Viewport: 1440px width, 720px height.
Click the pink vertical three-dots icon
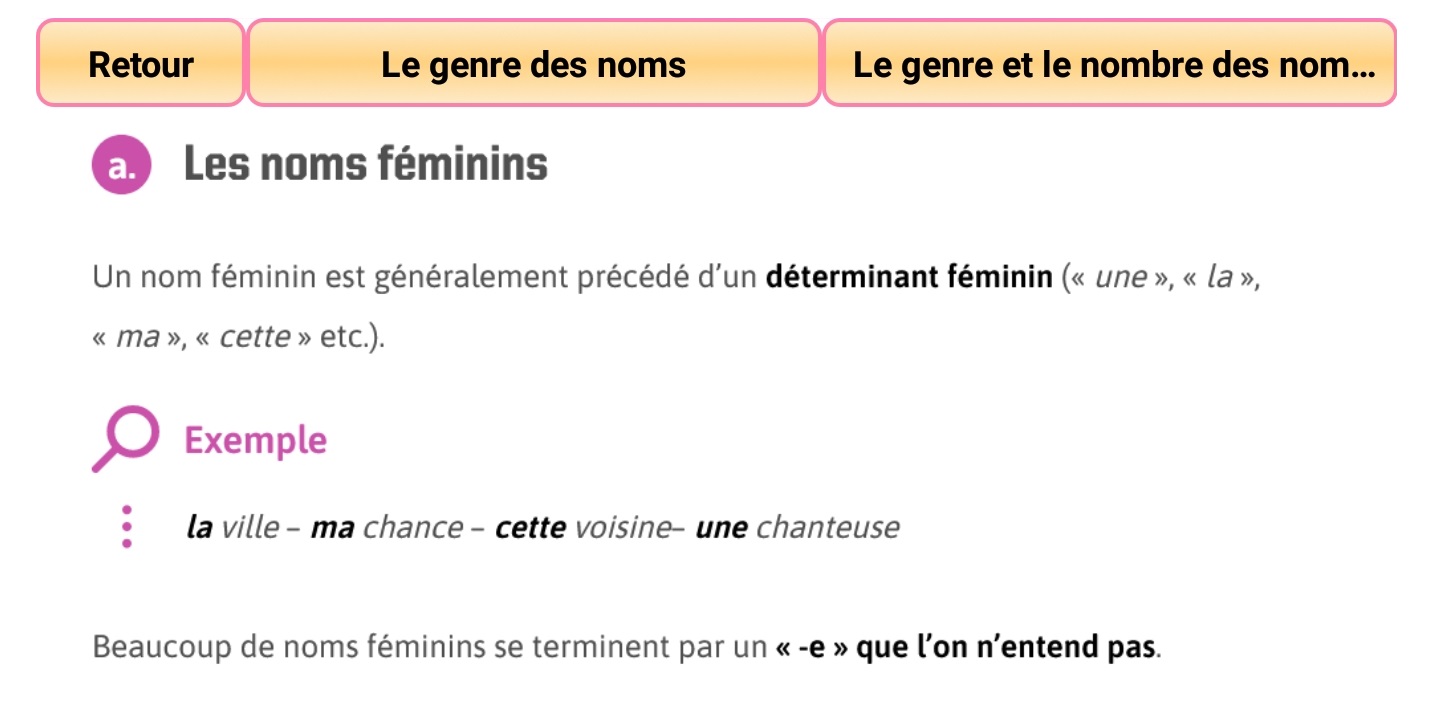[x=126, y=527]
